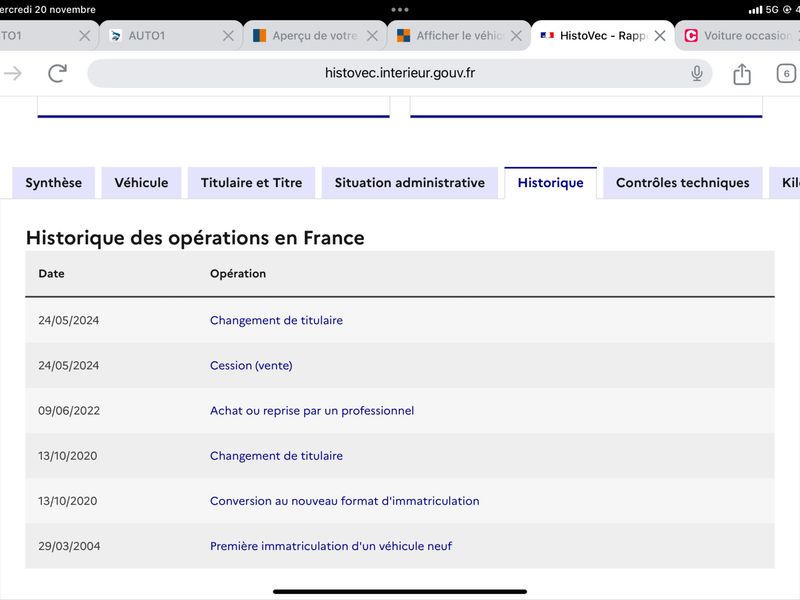Open Achat ou reprise par un professionnel
The width and height of the screenshot is (800, 600).
pyautogui.click(x=312, y=411)
